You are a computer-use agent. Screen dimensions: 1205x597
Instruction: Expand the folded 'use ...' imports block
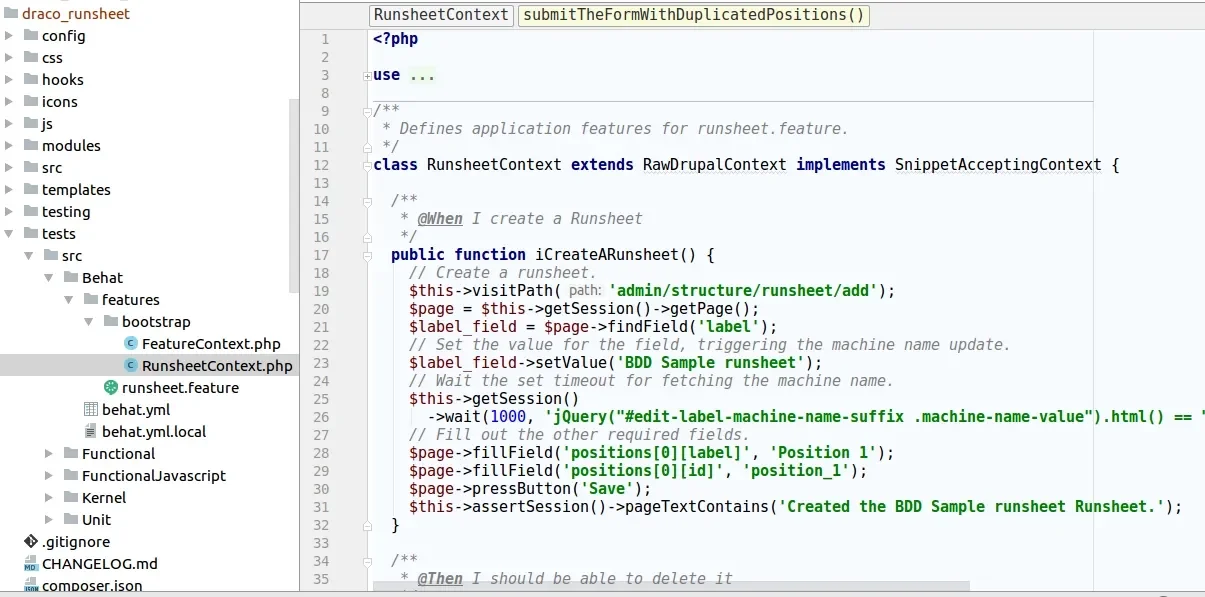tap(367, 75)
